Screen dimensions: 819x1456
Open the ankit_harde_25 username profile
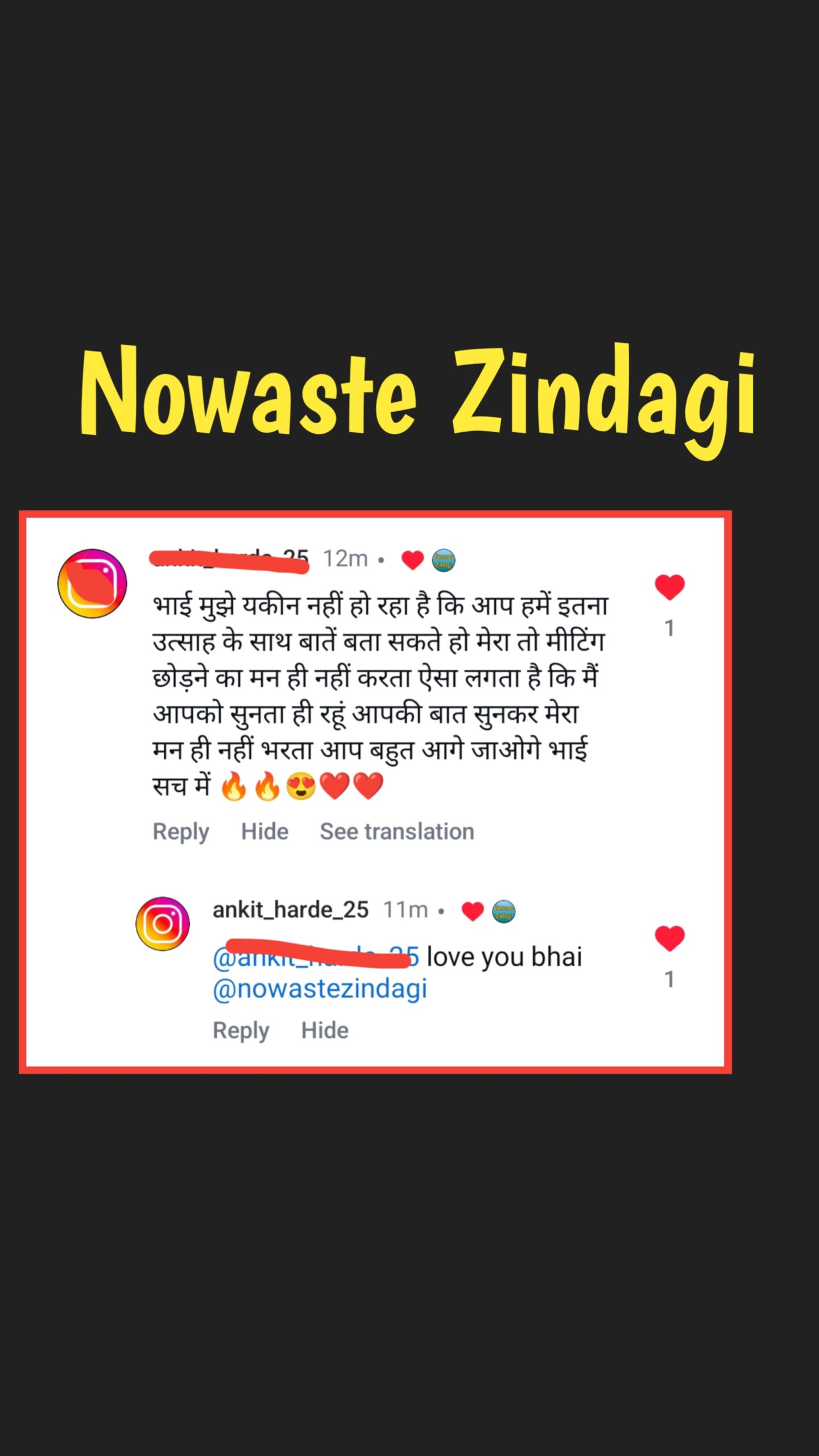(x=291, y=910)
